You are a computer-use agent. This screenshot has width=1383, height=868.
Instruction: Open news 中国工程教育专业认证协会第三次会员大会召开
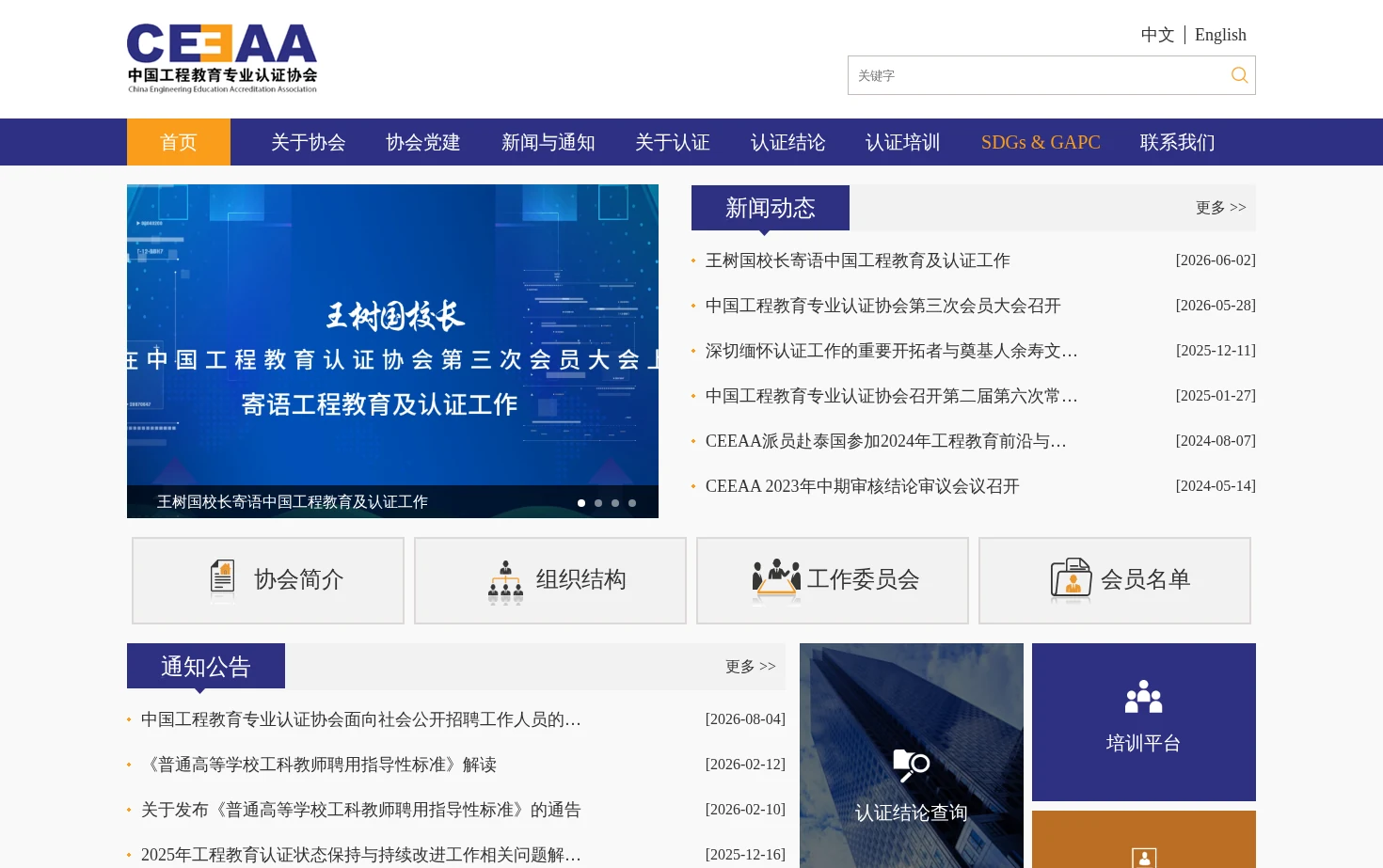883,306
